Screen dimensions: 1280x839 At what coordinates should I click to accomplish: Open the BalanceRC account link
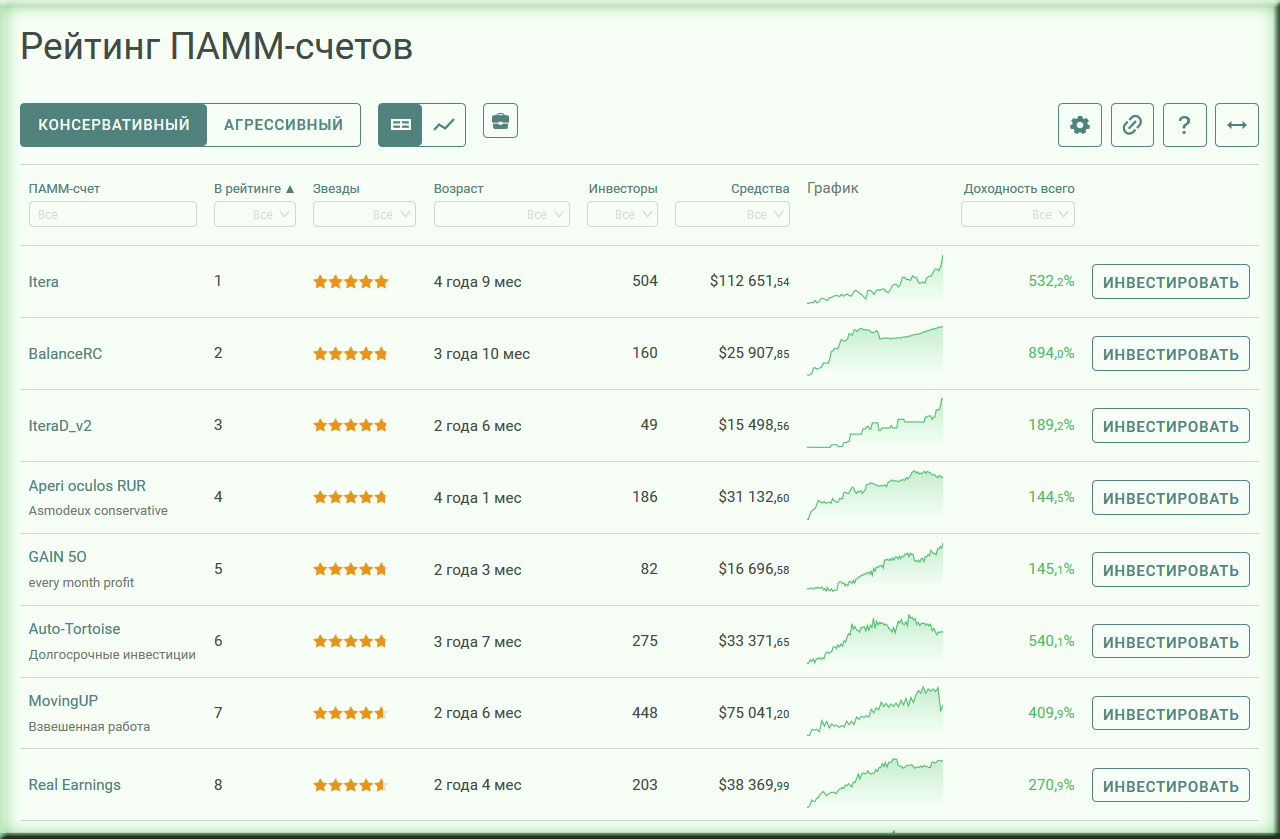pos(65,354)
